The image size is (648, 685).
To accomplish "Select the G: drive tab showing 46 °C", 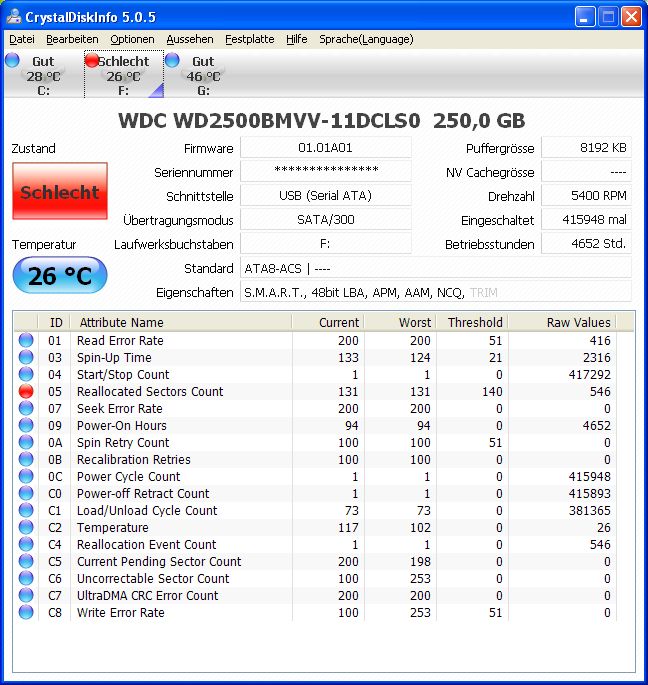I will tap(203, 75).
